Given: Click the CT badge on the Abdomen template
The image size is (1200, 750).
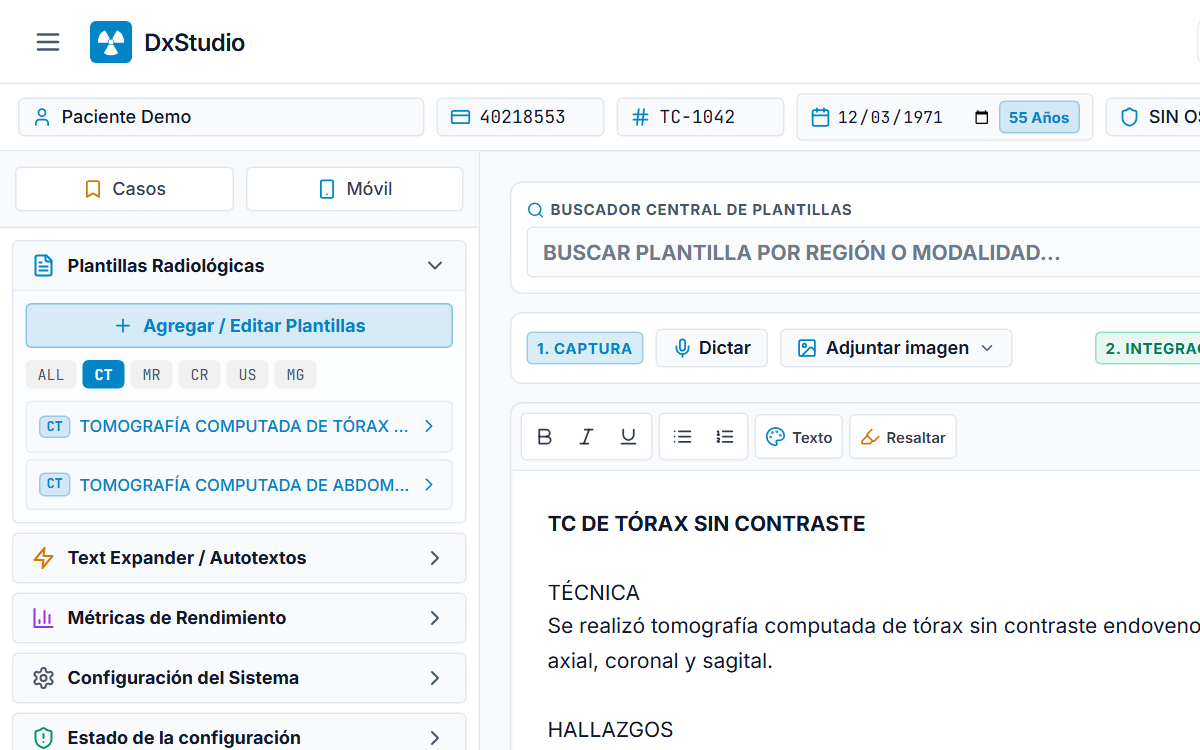Looking at the screenshot, I should click(55, 484).
